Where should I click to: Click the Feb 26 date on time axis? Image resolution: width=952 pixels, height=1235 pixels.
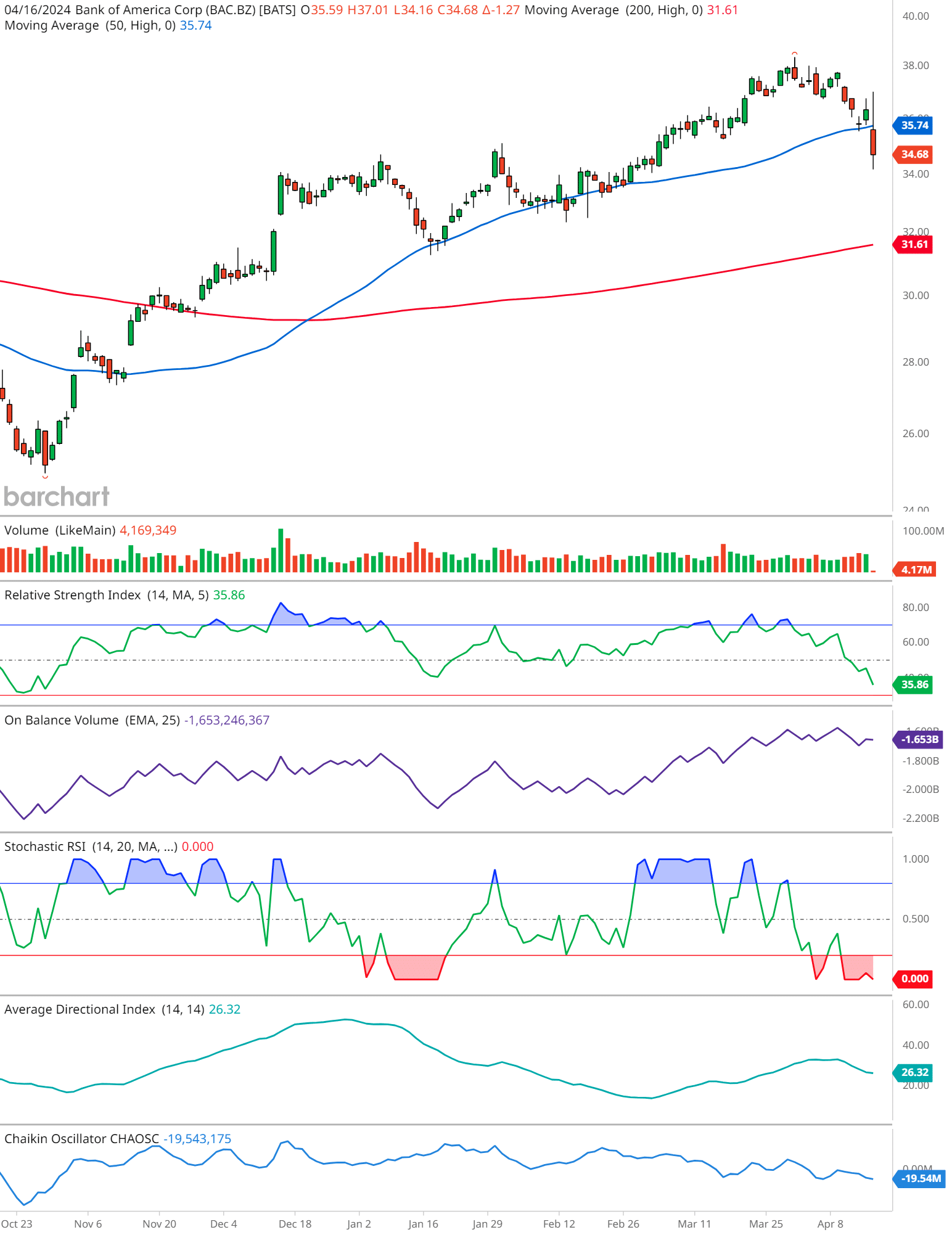623,1224
